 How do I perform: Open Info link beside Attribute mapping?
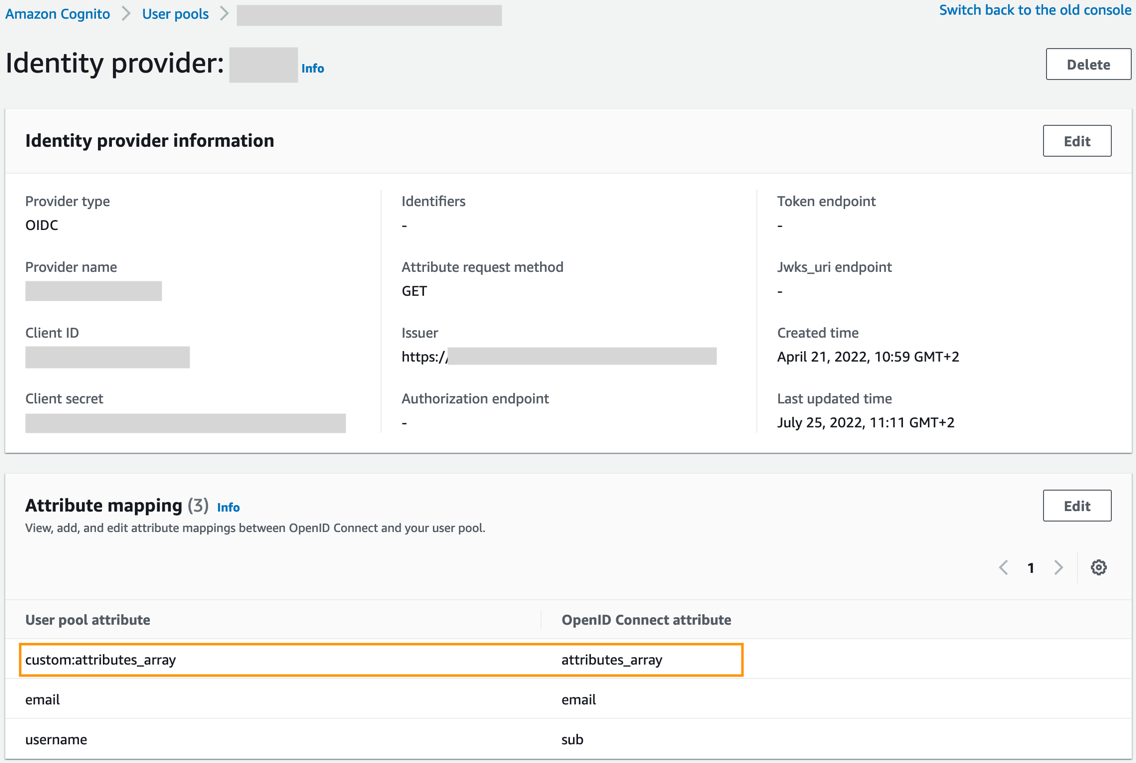[x=228, y=507]
